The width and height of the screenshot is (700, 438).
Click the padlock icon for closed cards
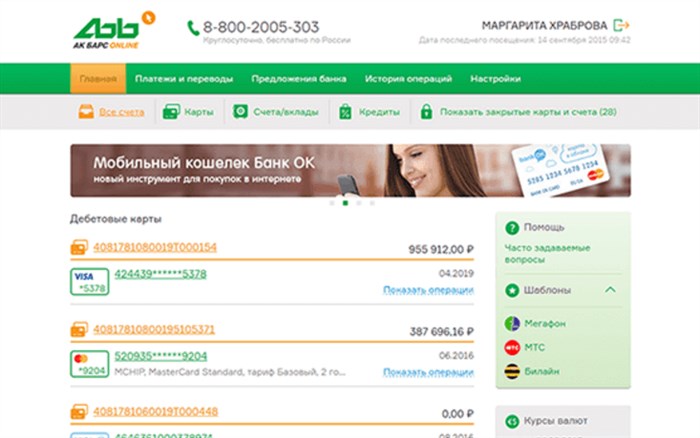coord(426,112)
